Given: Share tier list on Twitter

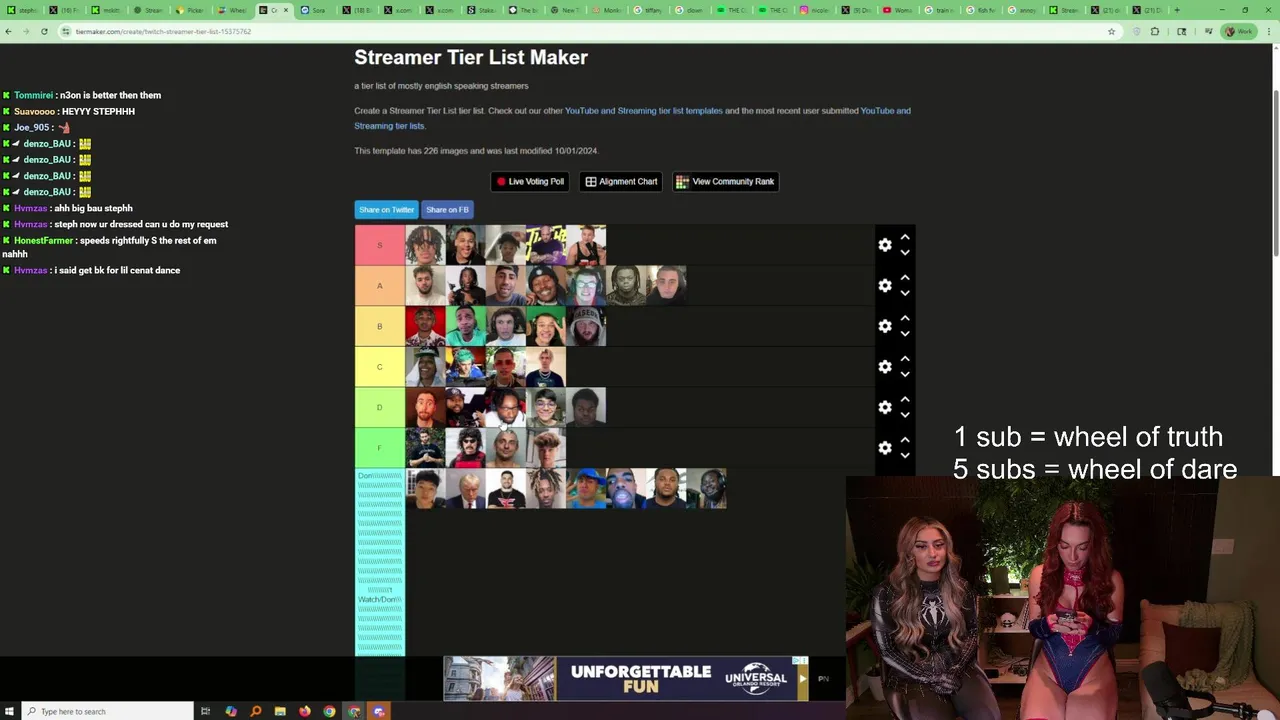Looking at the screenshot, I should [386, 210].
